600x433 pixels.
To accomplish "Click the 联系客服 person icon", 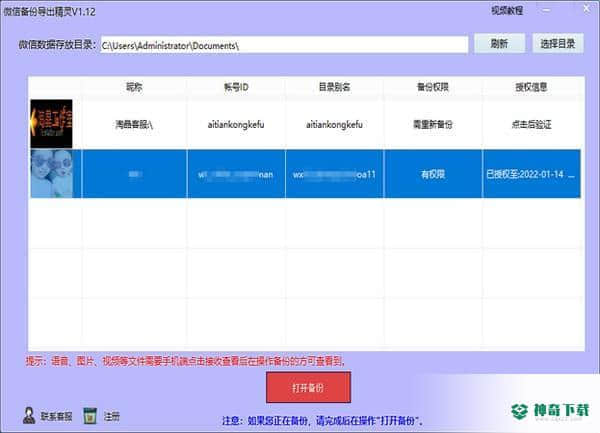I will [x=29, y=415].
